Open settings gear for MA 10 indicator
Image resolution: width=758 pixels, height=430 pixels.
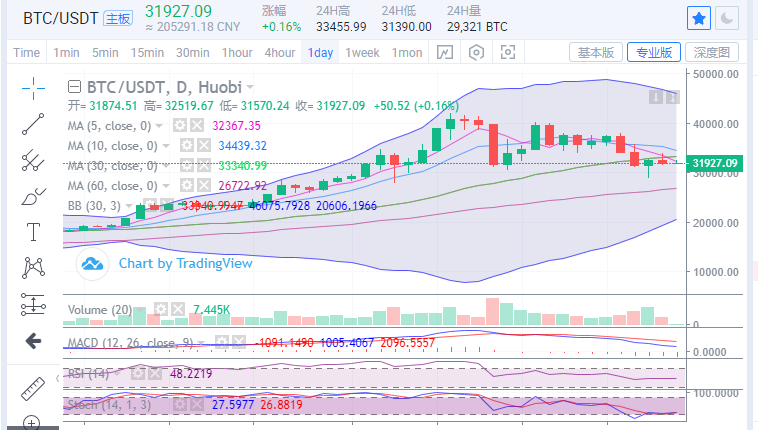[x=187, y=146]
